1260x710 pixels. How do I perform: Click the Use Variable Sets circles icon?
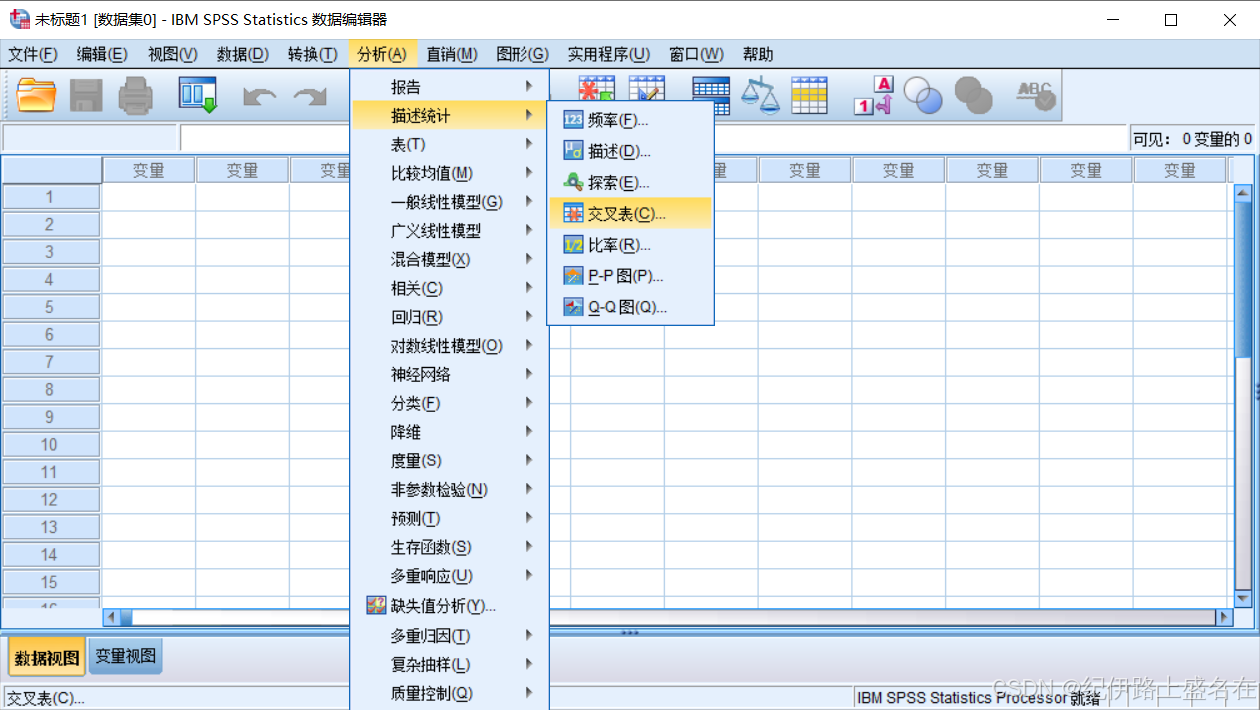923,96
